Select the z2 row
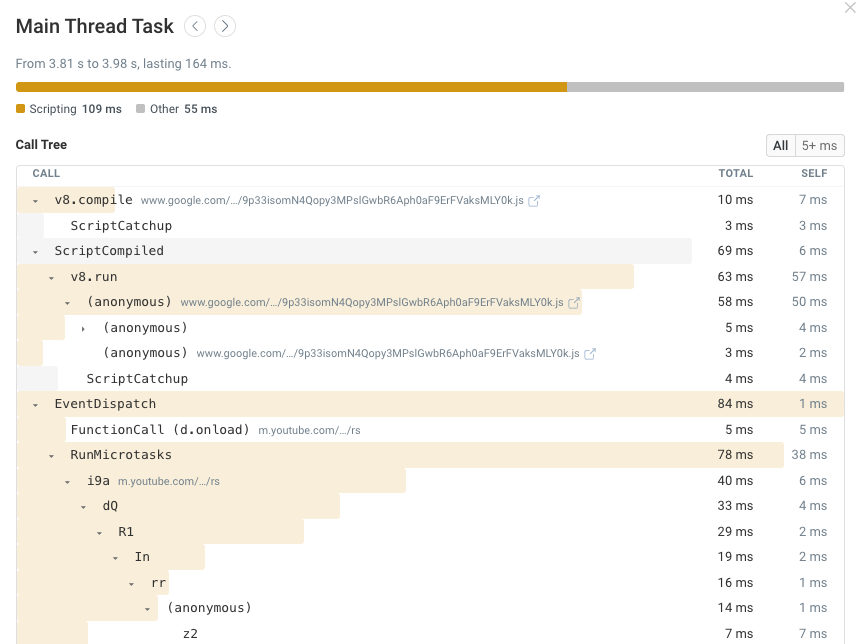Screen dimensions: 863x644 pos(430,633)
